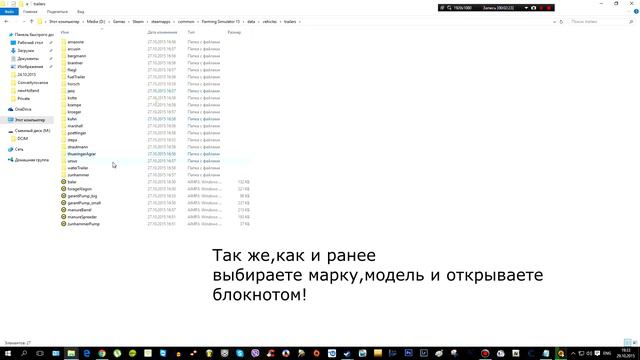Click Farming Simulator 15 in address path
640x360 pixels.
tap(221, 22)
